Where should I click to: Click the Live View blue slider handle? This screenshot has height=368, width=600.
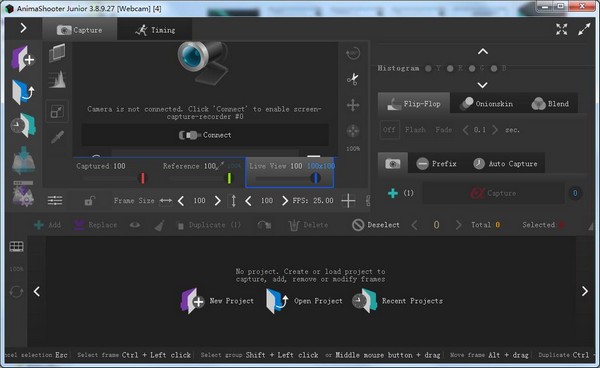[x=315, y=178]
